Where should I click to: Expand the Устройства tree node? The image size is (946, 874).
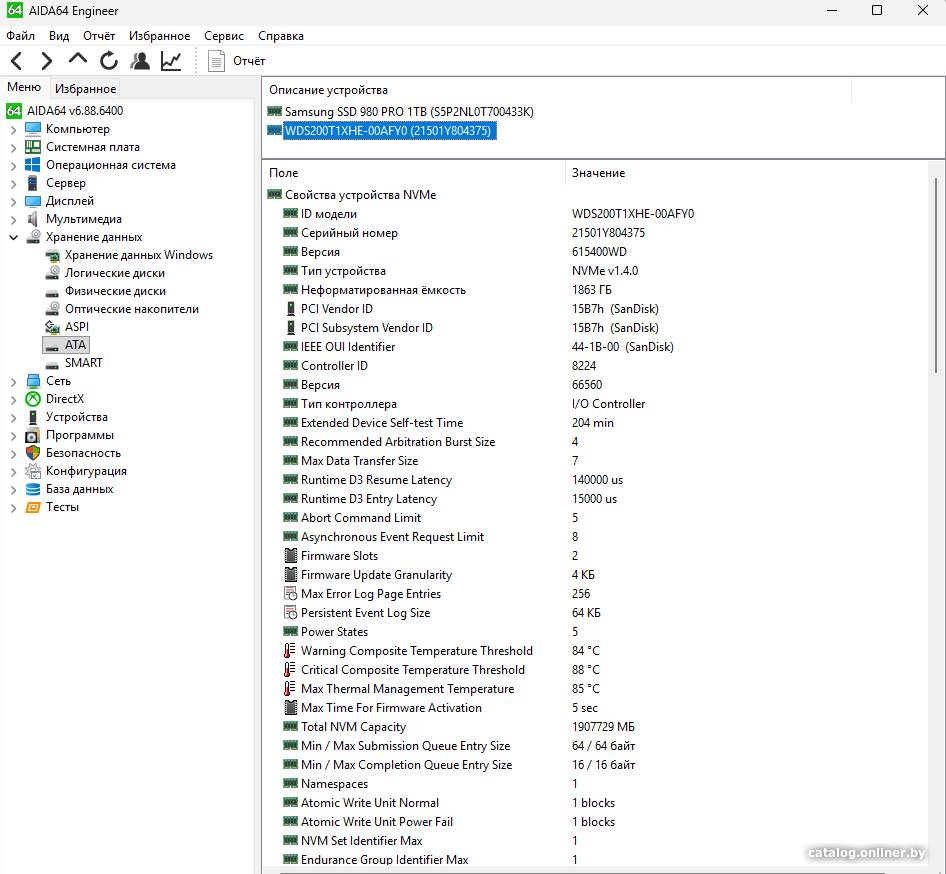click(x=13, y=418)
